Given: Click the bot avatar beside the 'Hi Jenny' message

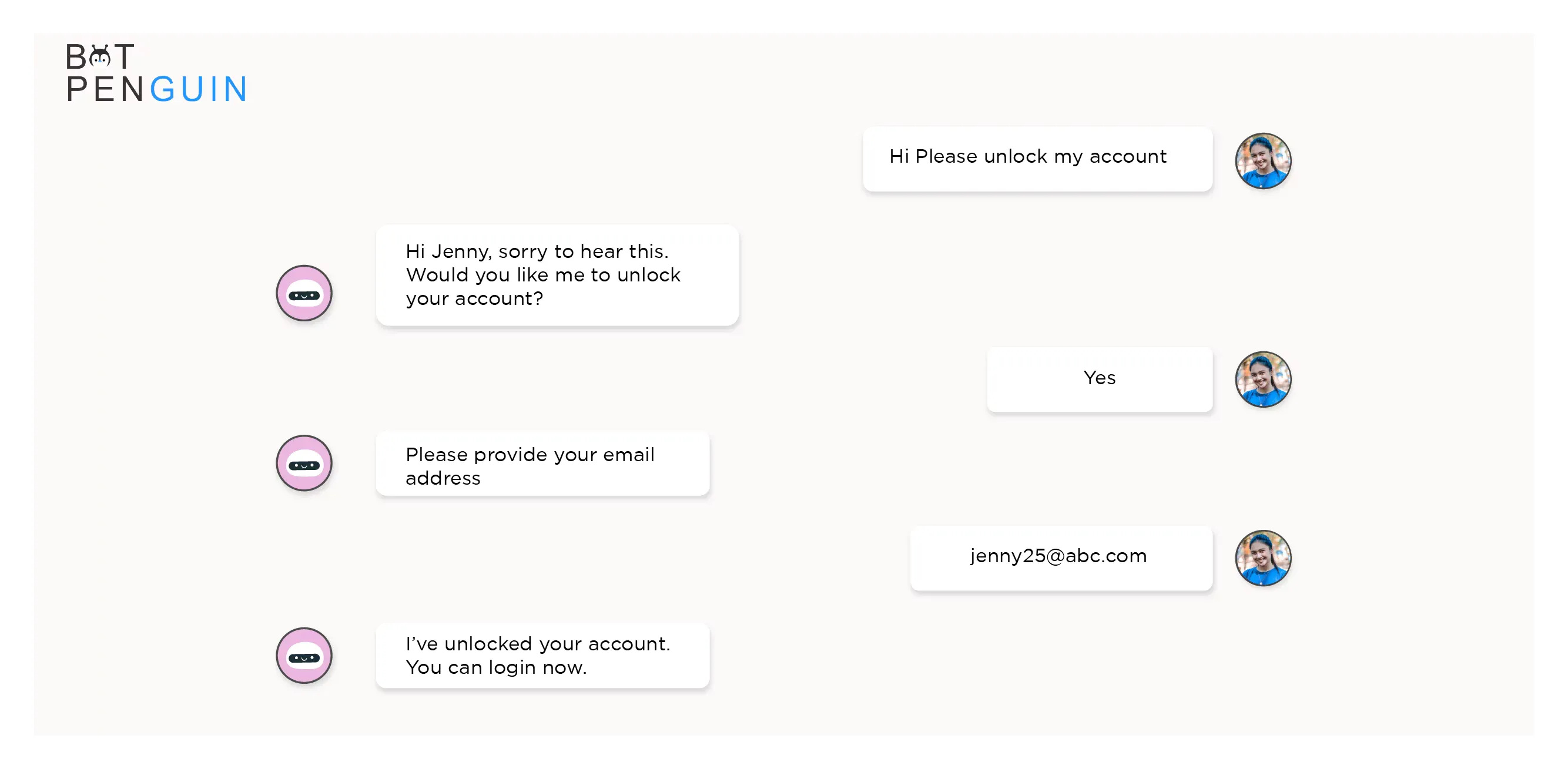Looking at the screenshot, I should [304, 293].
